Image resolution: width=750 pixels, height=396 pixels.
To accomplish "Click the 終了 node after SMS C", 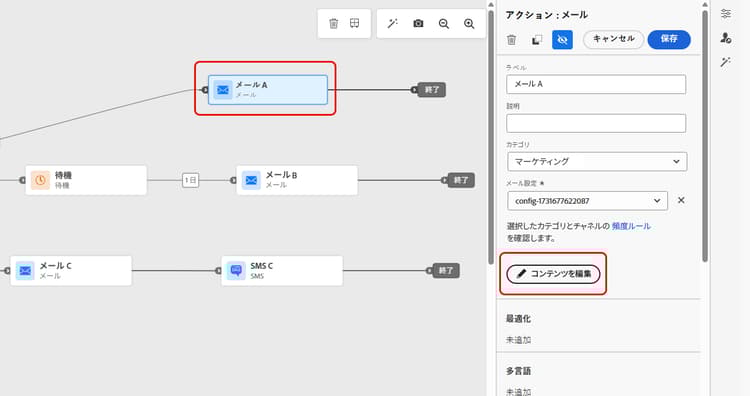I will click(446, 271).
